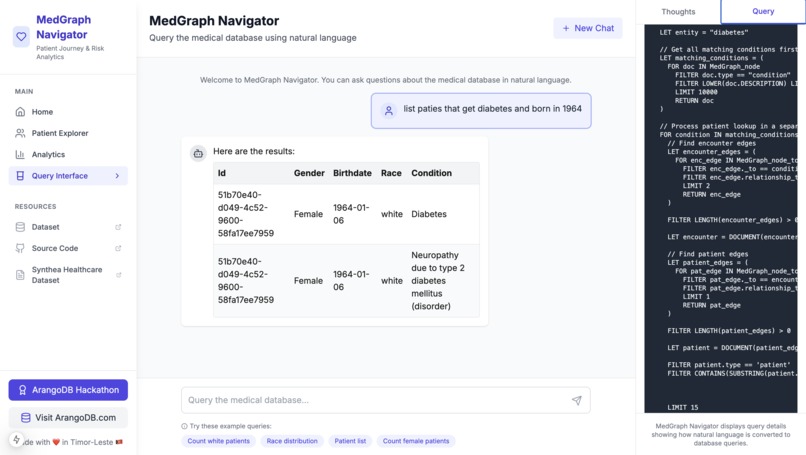The image size is (806, 455).
Task: Go to the Analytics page
Action: click(68, 154)
